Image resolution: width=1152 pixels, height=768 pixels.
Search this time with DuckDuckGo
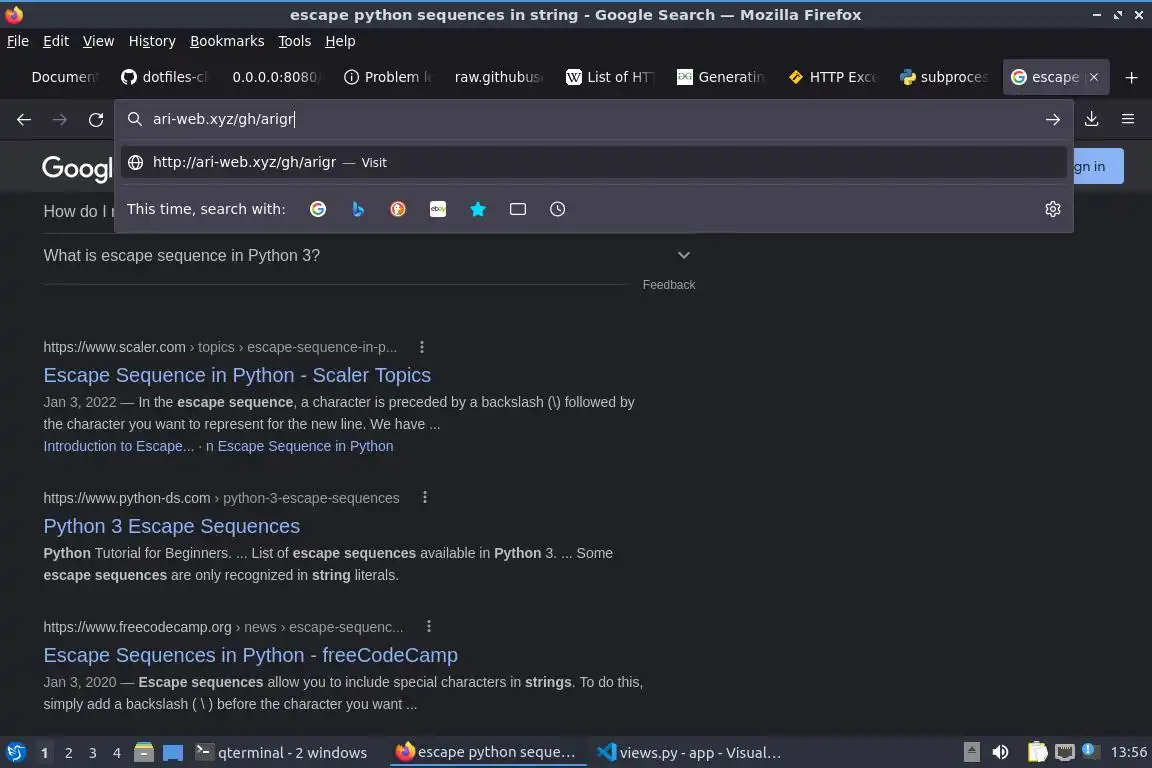click(x=397, y=209)
